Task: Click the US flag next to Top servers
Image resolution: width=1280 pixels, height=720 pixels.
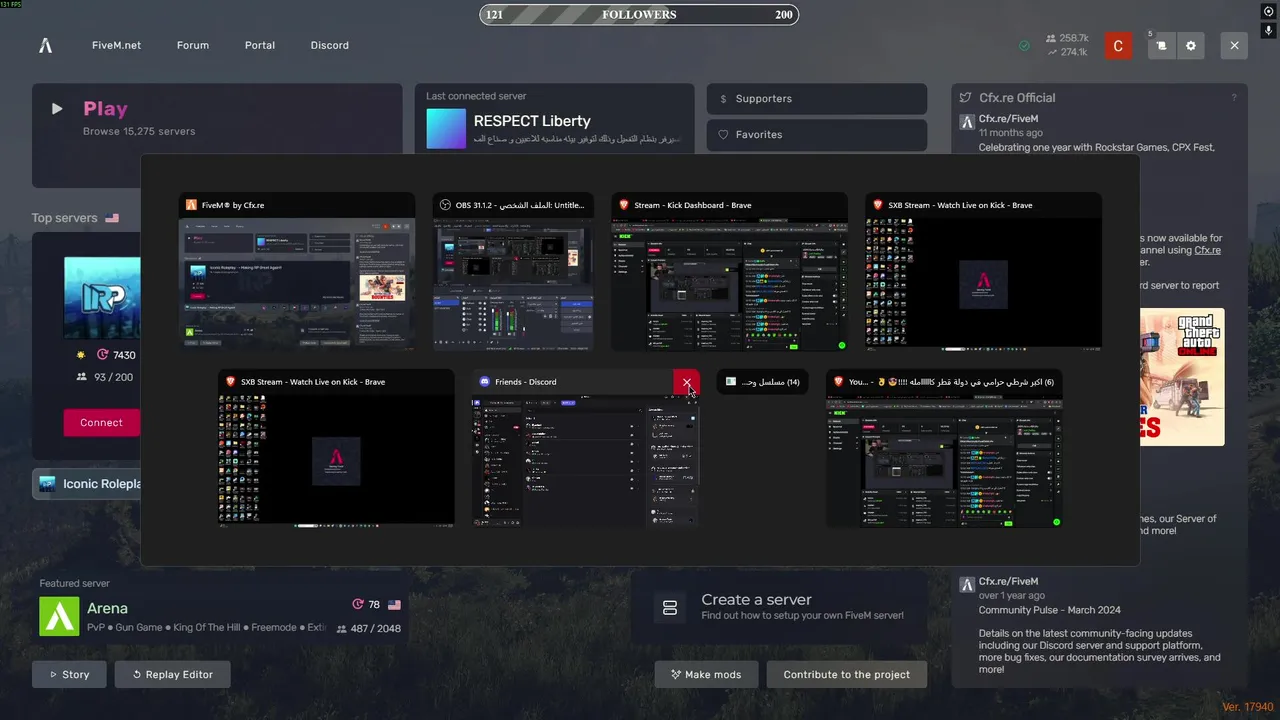Action: 112,218
